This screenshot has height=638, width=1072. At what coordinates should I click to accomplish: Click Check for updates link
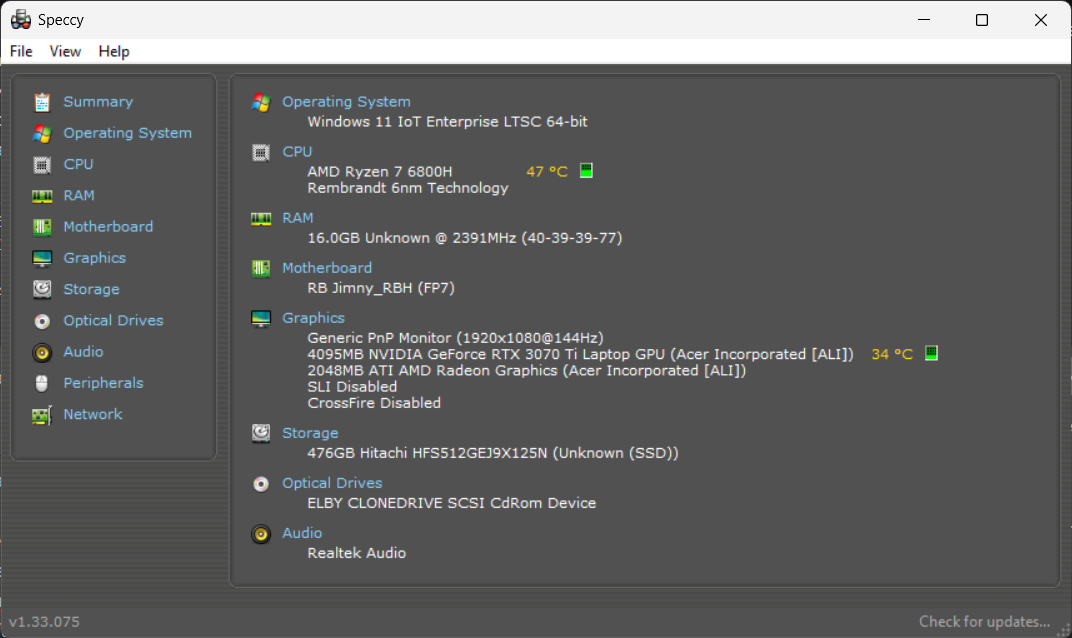tap(984, 622)
